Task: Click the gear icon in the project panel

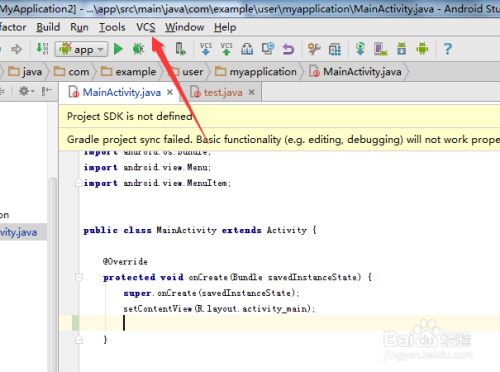Action: coord(26,91)
